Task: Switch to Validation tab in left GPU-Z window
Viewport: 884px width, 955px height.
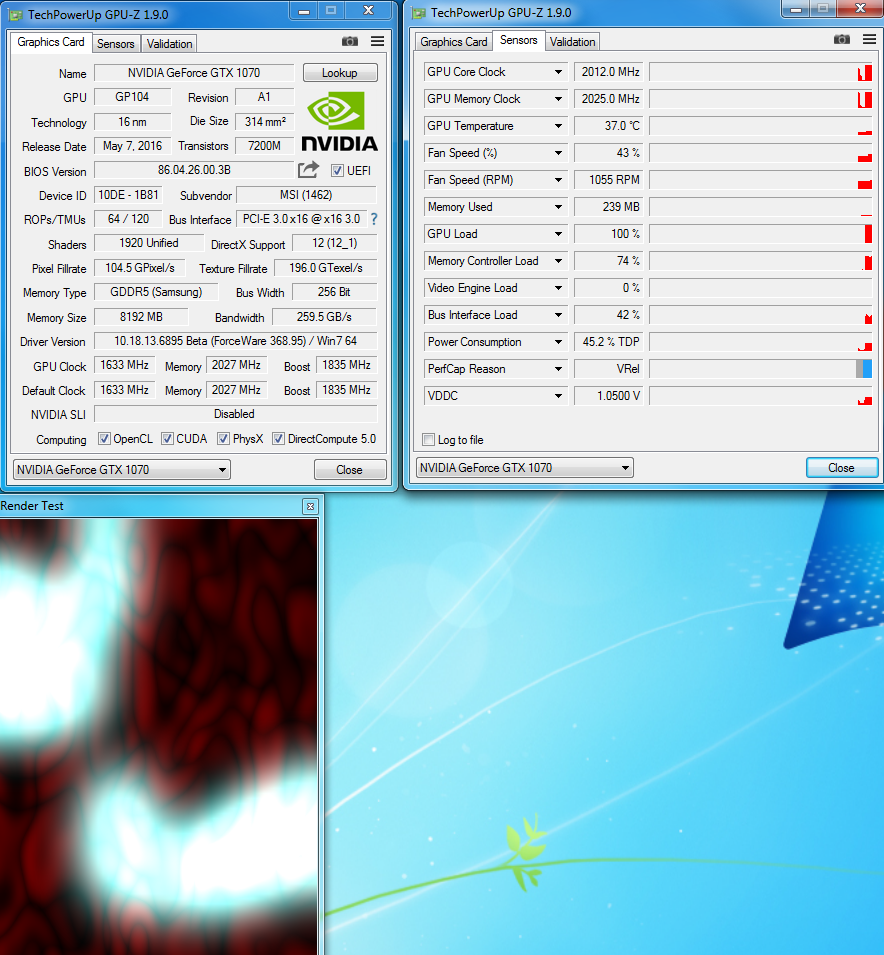Action: pos(169,44)
